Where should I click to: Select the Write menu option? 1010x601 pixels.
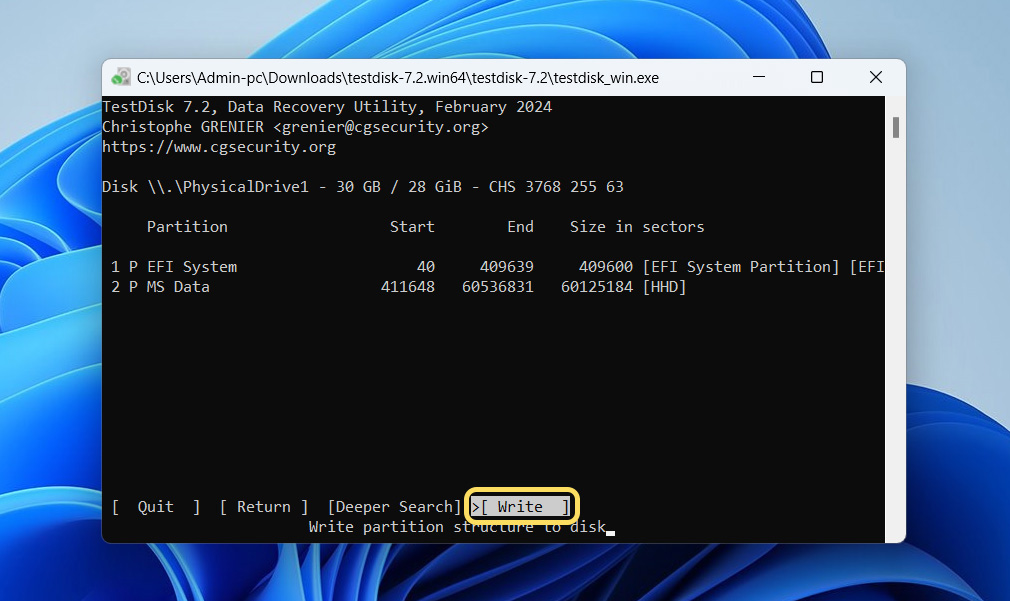tap(521, 507)
